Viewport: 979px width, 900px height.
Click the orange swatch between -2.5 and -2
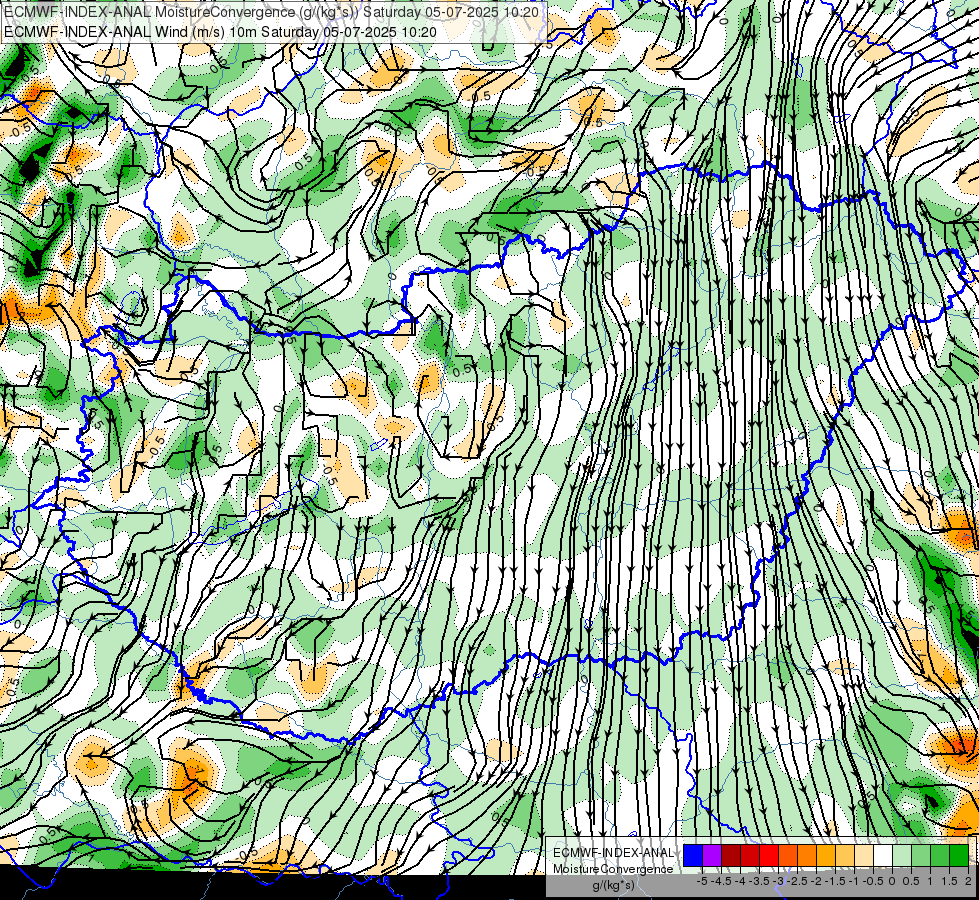[x=807, y=856]
